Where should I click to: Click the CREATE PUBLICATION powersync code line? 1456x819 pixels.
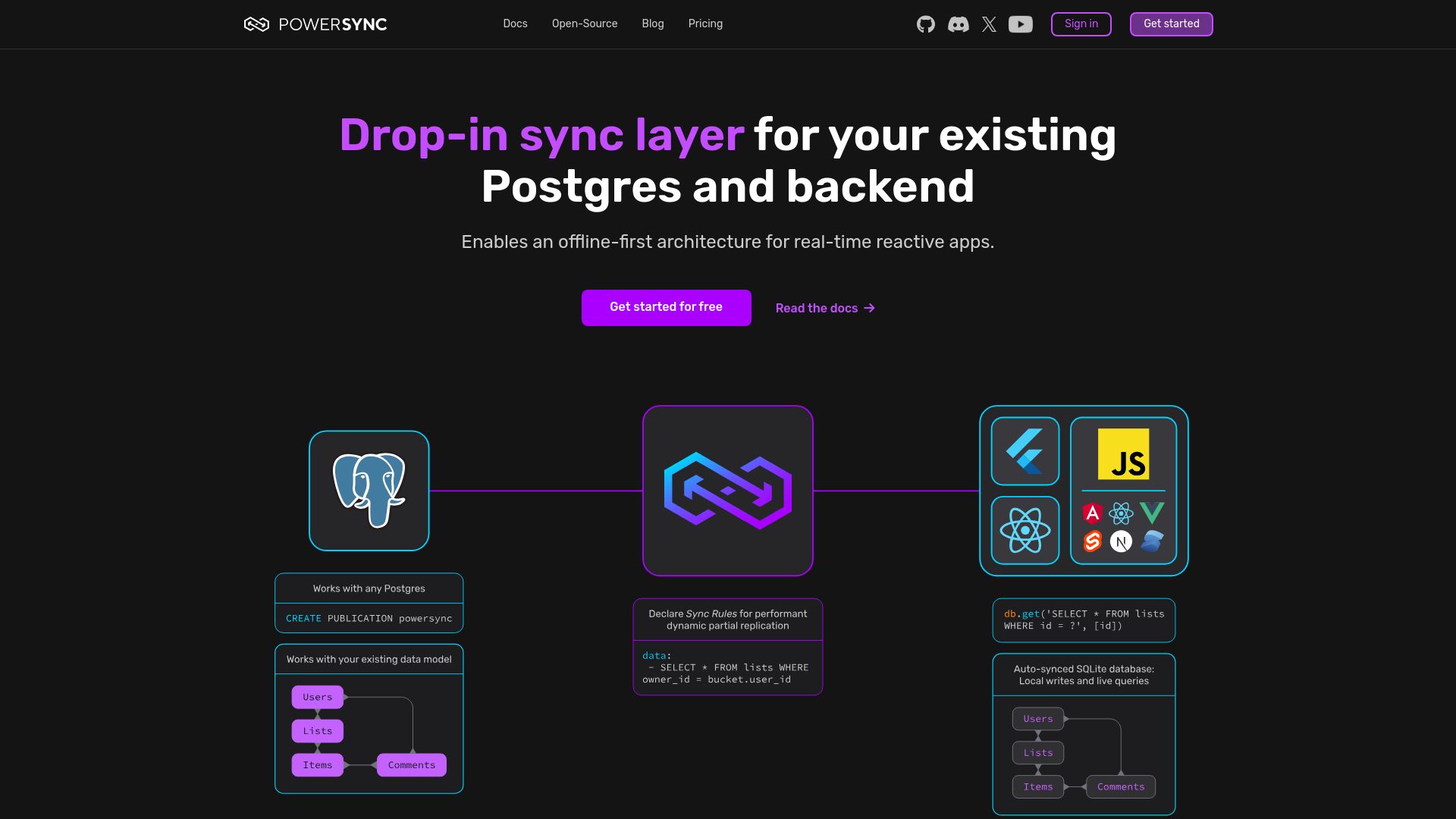[x=369, y=619]
